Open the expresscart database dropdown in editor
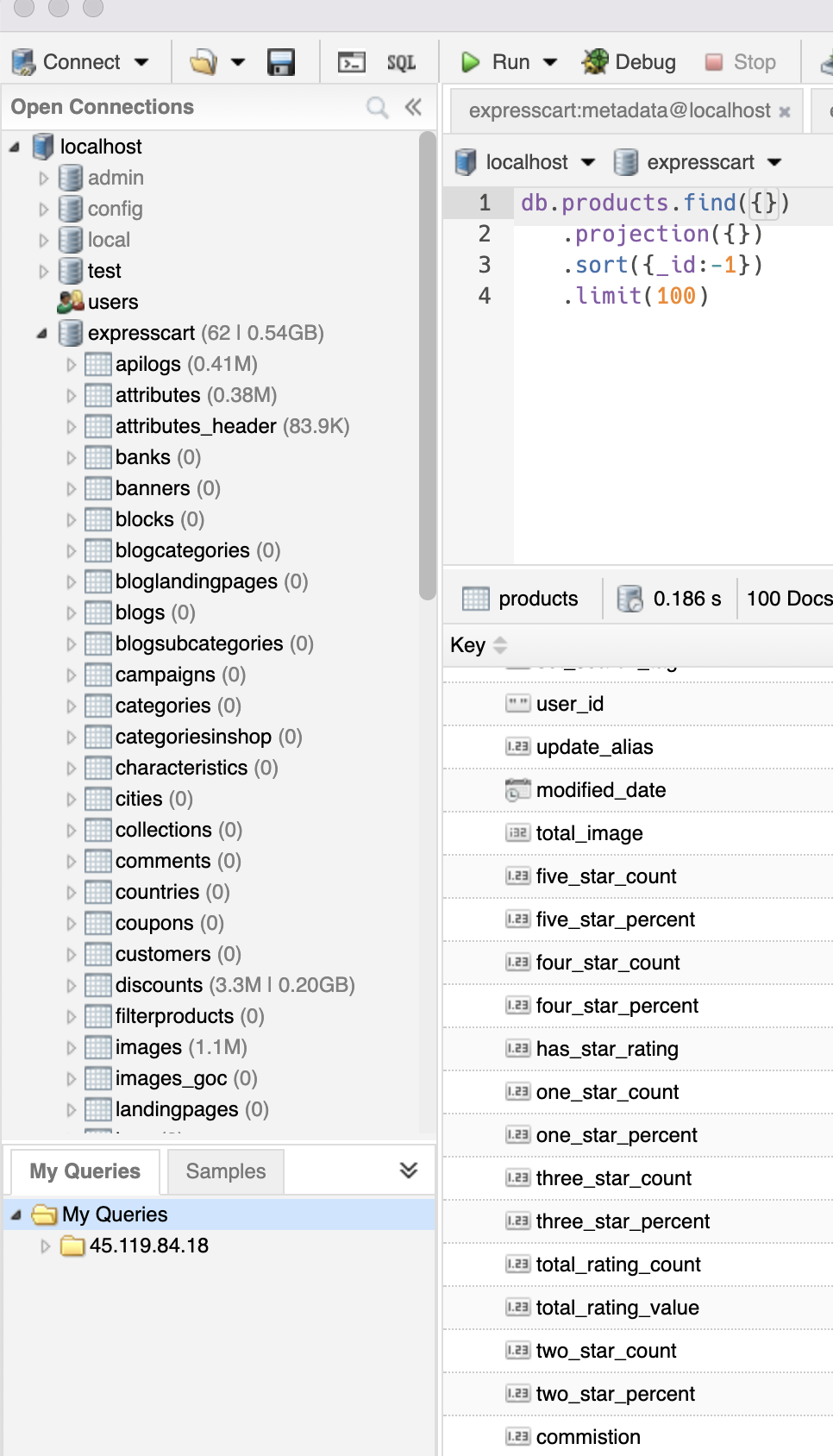 point(774,162)
